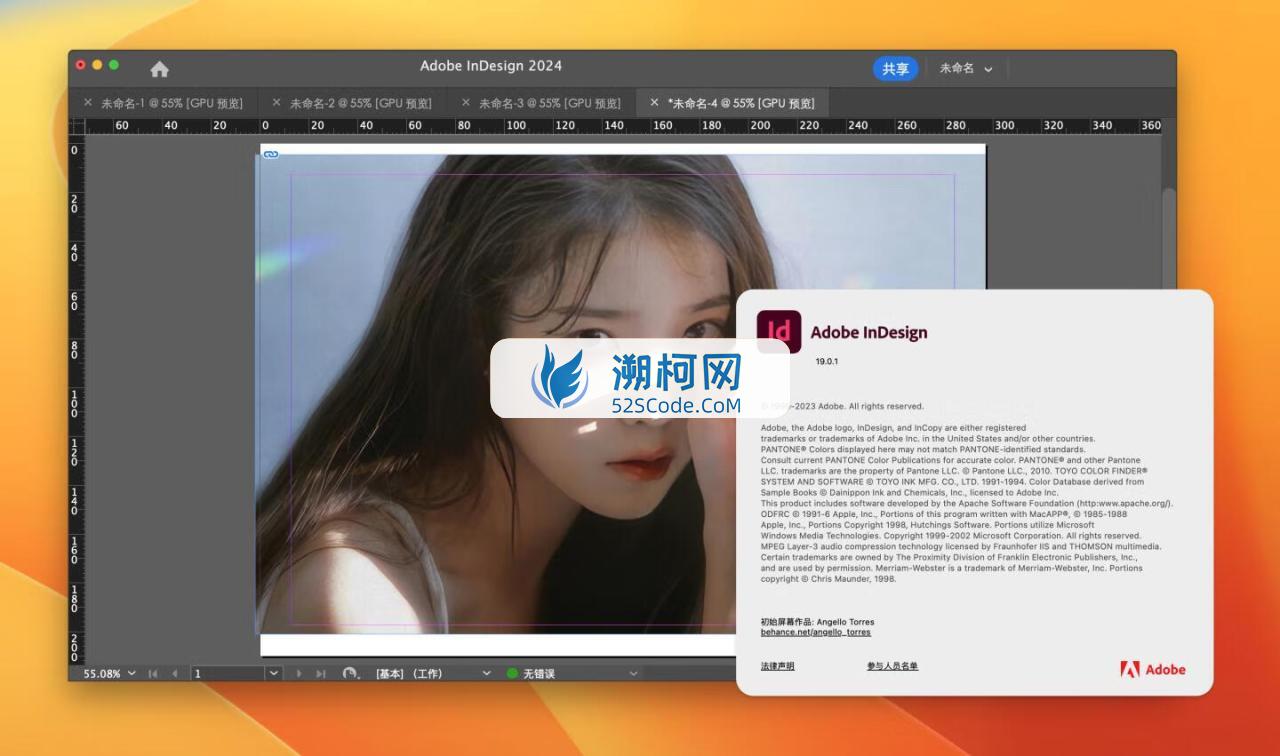Open the 参与人员名单 credits link
The width and height of the screenshot is (1280, 756).
[x=892, y=666]
